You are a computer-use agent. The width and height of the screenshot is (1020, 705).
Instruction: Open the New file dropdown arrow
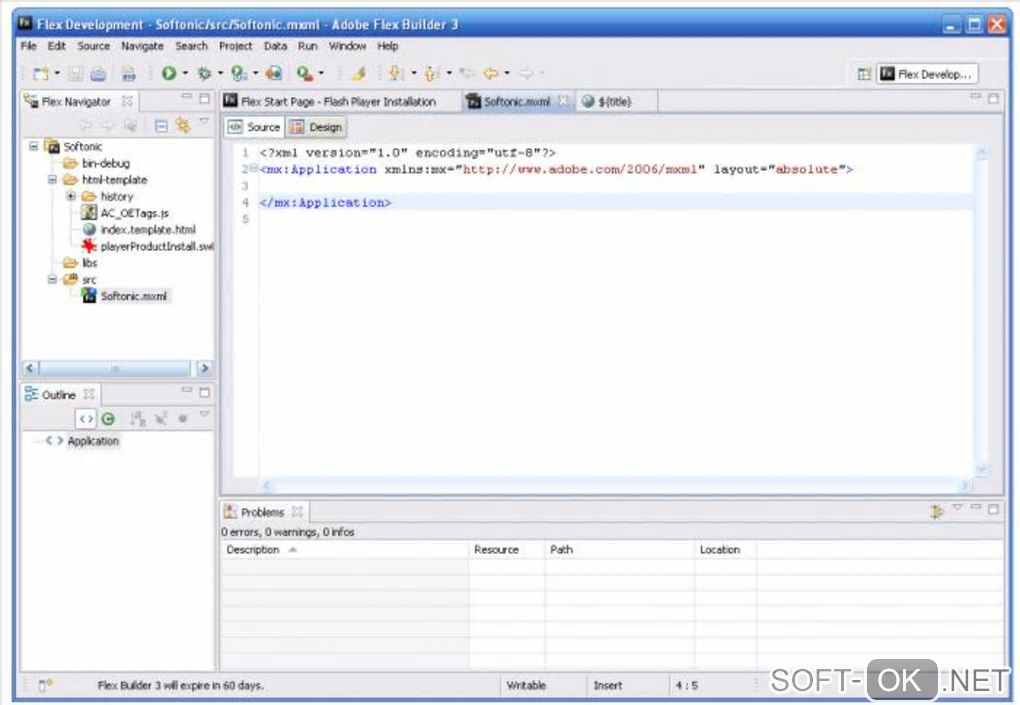(57, 73)
